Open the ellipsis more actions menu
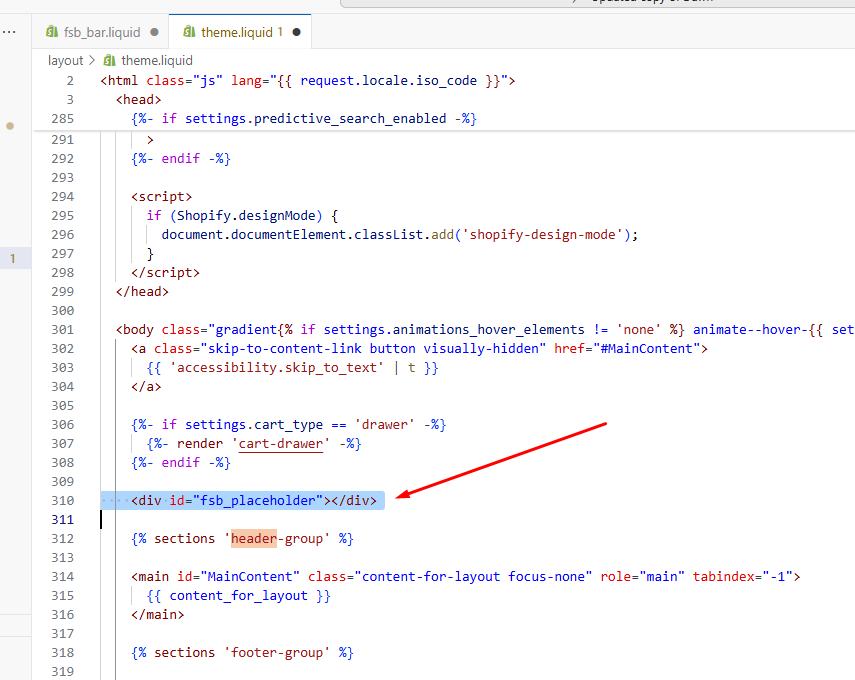855x680 pixels. [9, 32]
